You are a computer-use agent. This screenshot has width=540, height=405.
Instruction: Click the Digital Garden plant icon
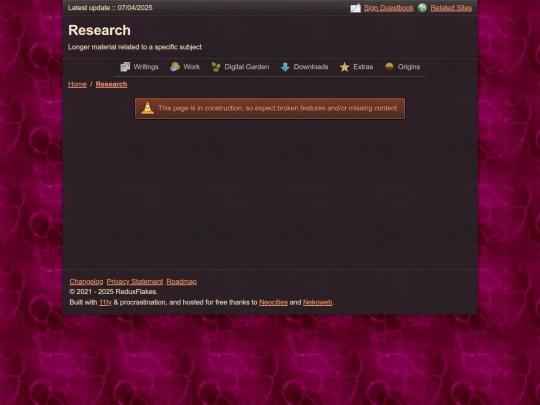[216, 67]
